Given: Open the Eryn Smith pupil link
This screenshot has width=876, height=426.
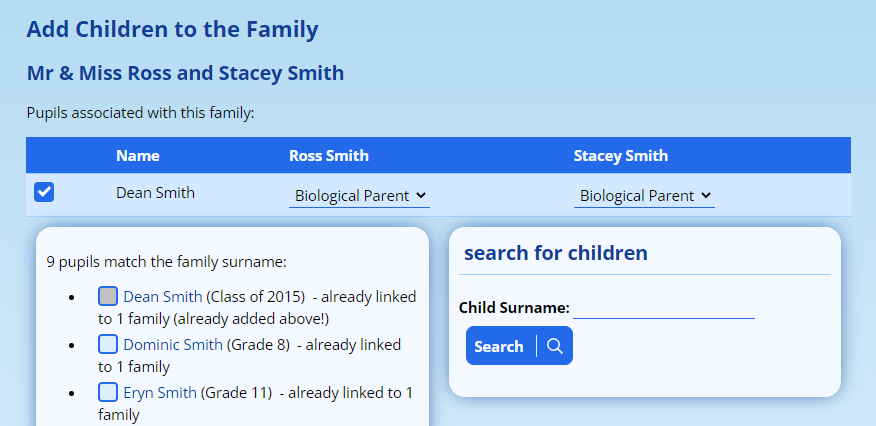Looking at the screenshot, I should 160,393.
